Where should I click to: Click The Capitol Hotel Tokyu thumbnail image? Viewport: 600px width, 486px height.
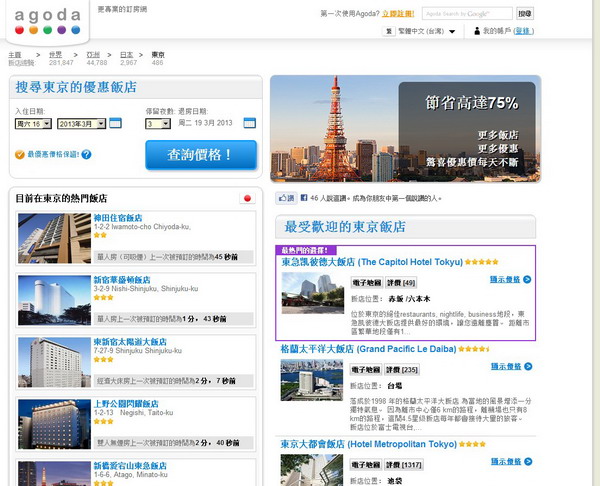click(x=313, y=293)
